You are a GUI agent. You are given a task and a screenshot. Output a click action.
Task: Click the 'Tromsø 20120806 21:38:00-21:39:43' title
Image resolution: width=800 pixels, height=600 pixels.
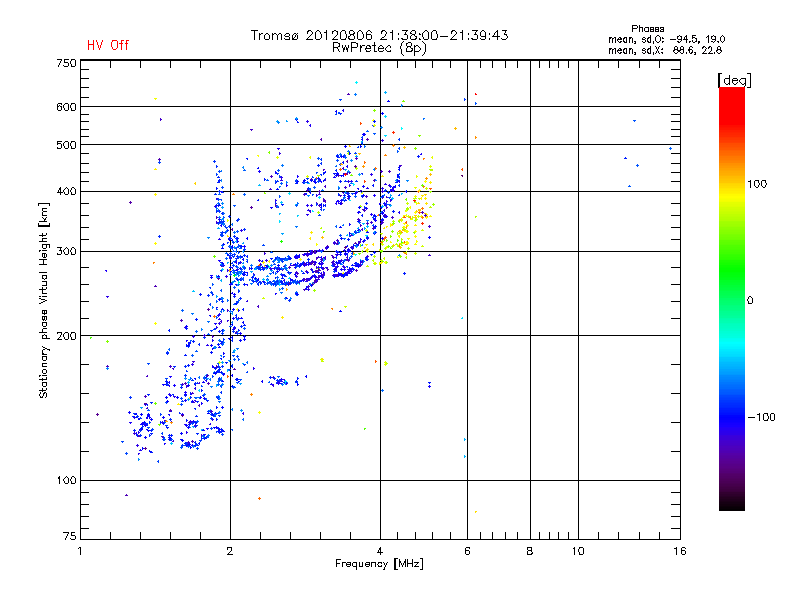click(380, 35)
